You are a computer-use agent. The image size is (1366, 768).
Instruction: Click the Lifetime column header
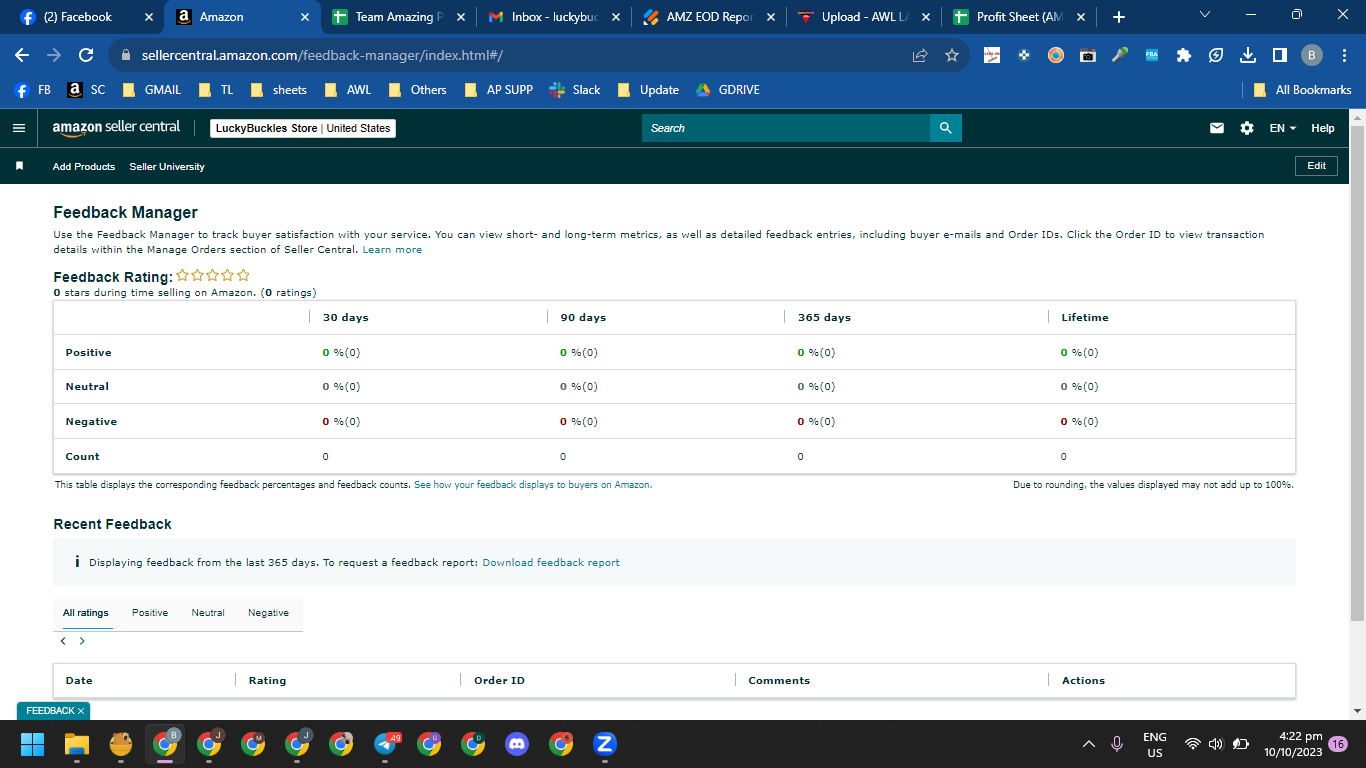click(x=1085, y=318)
